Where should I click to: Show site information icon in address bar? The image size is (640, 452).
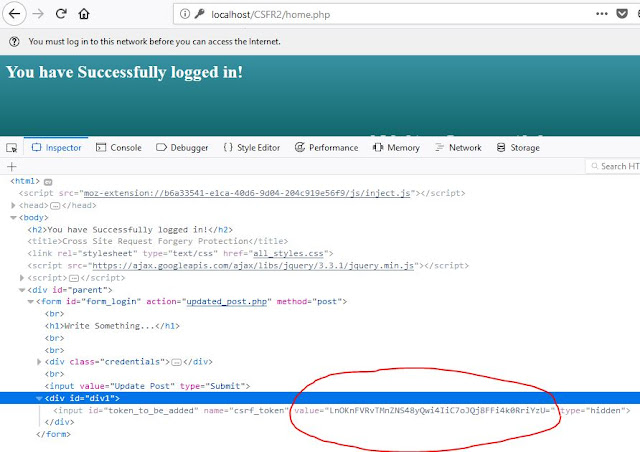185,14
